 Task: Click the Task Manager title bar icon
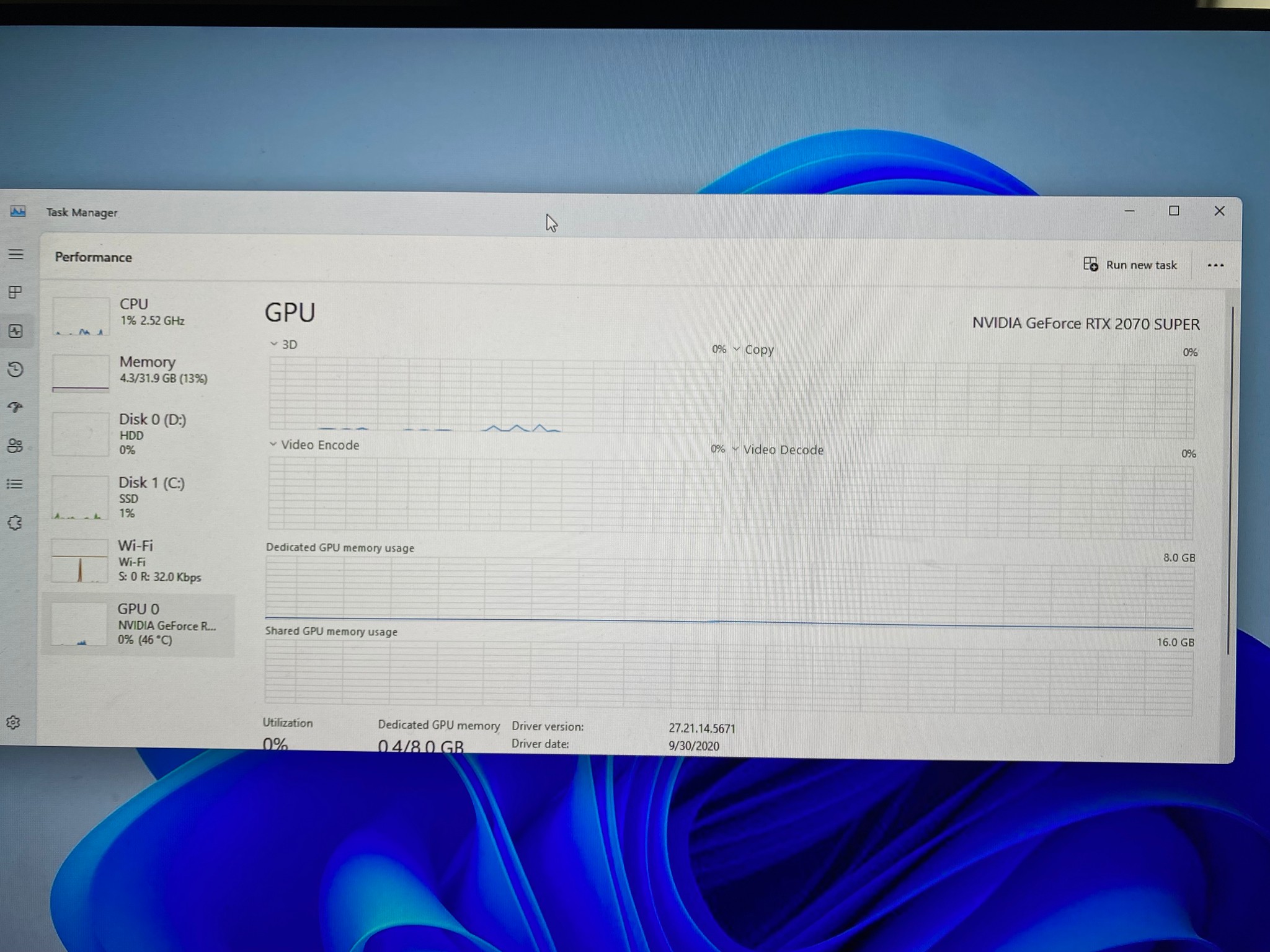click(x=18, y=211)
